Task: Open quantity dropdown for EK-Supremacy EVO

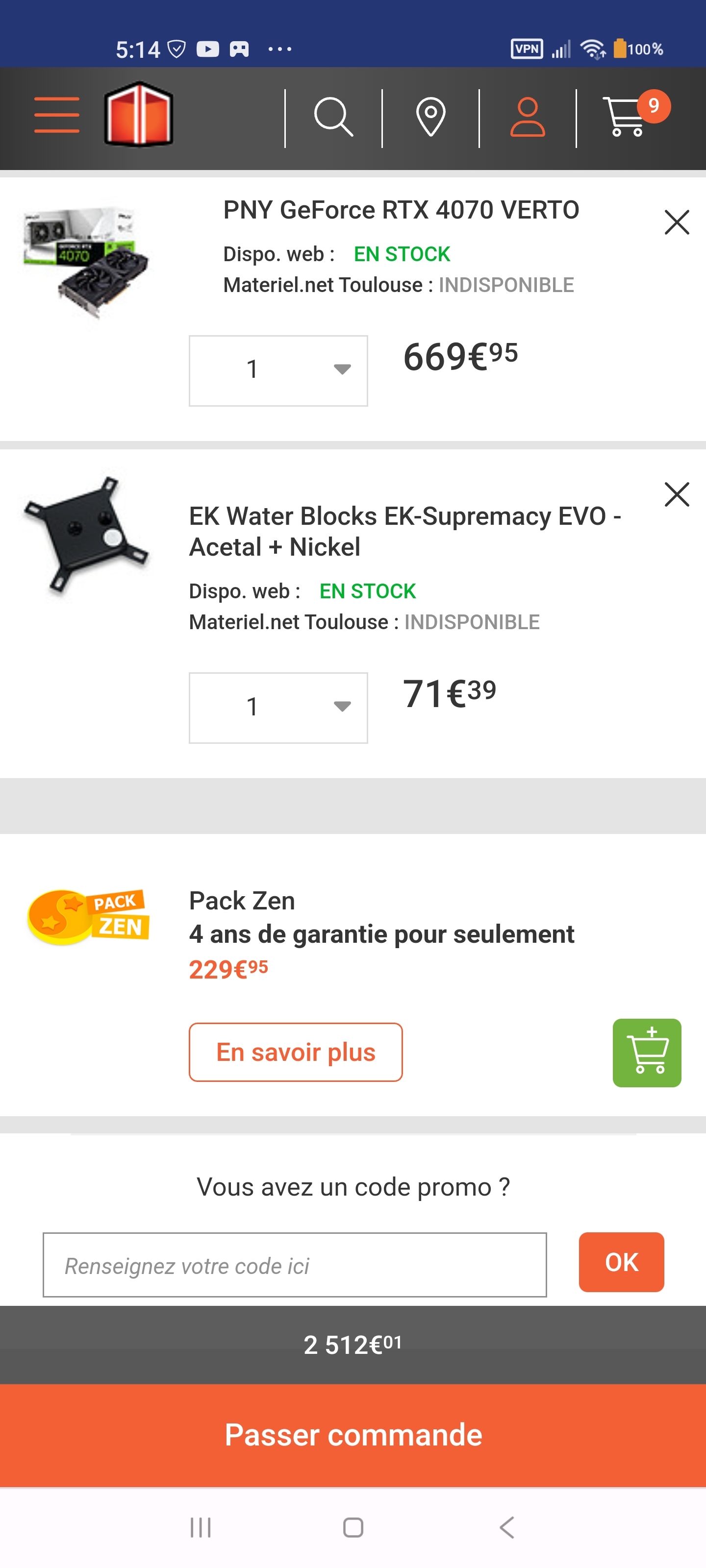Action: 278,707
